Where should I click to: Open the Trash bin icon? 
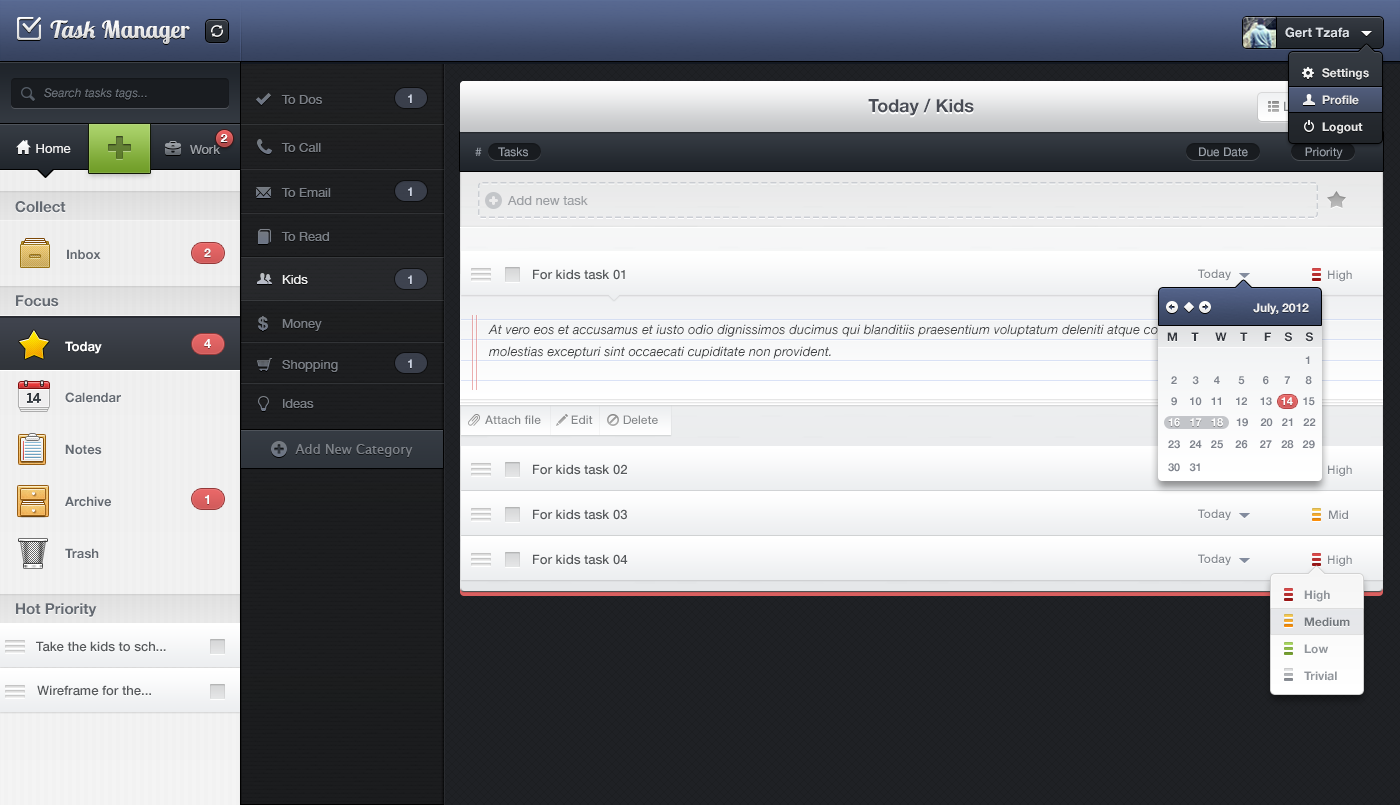click(33, 553)
